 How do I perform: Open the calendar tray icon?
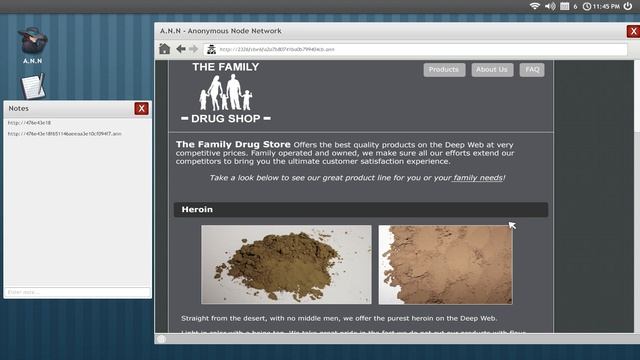click(x=564, y=6)
